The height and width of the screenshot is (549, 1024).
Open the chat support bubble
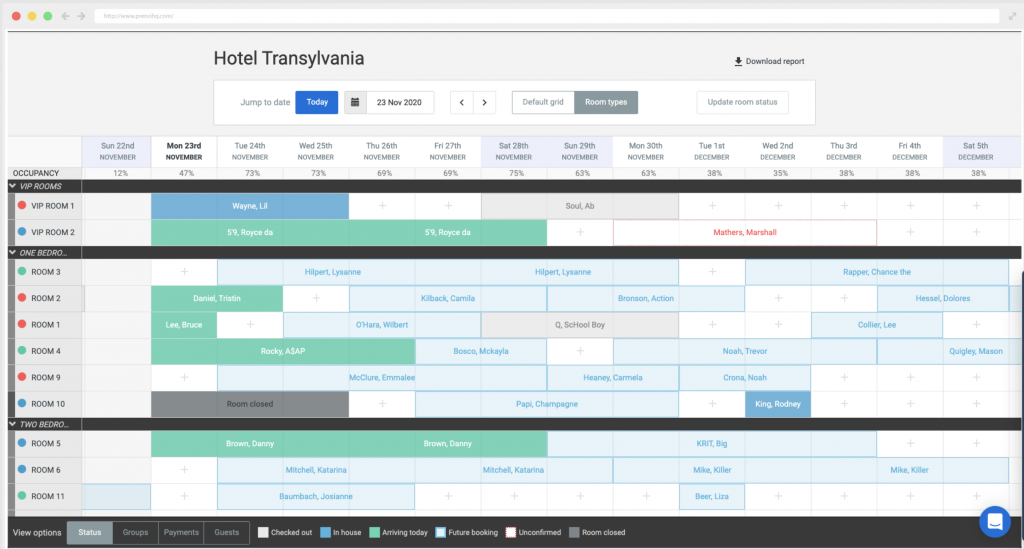coord(995,522)
